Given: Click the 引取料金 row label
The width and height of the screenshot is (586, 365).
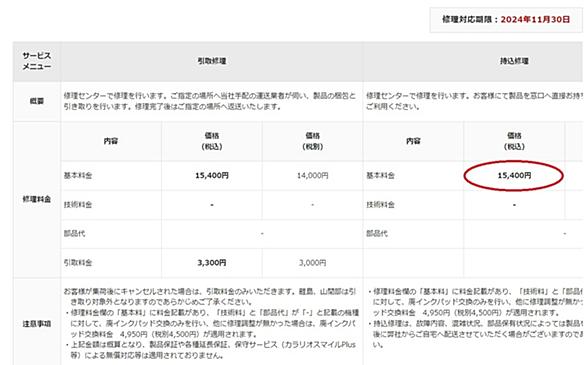Looking at the screenshot, I should tap(78, 263).
